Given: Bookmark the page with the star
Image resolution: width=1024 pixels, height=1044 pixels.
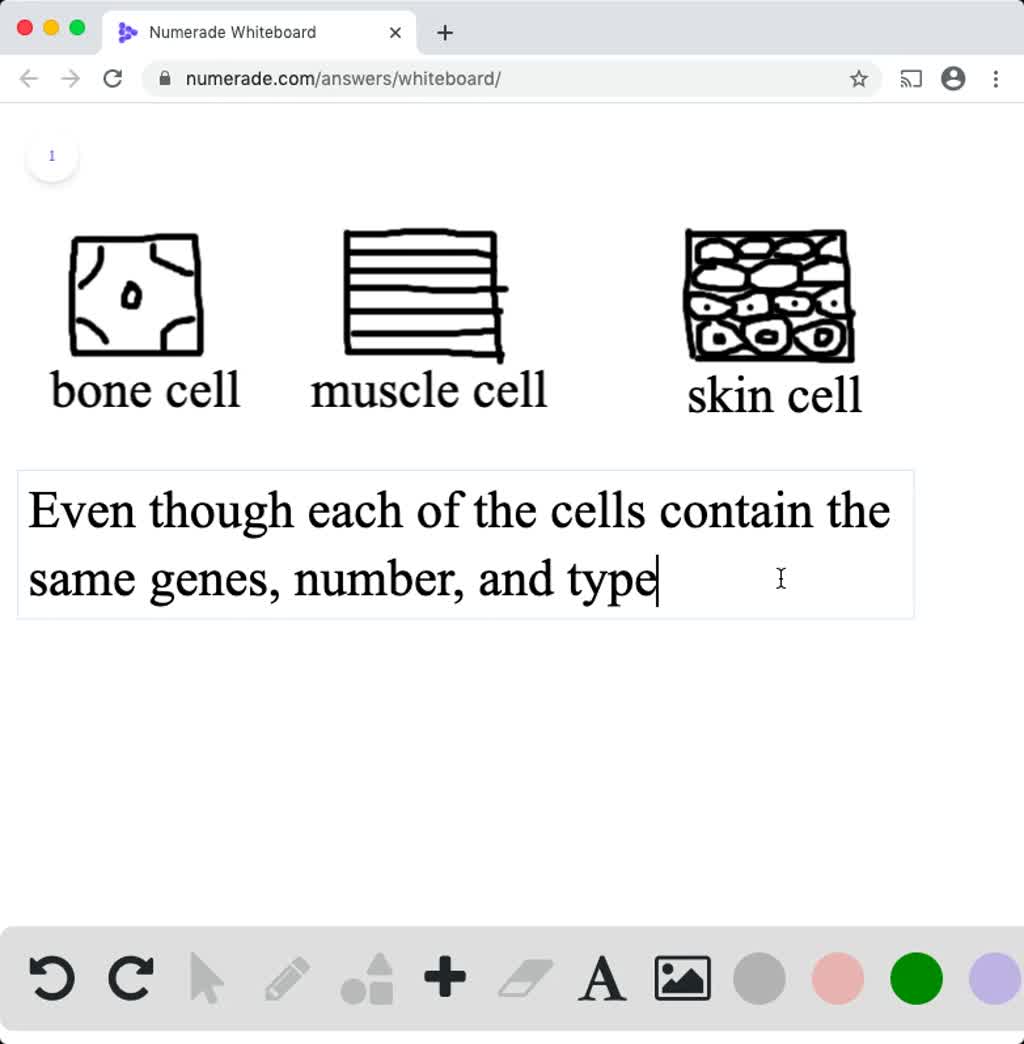Looking at the screenshot, I should pos(859,78).
